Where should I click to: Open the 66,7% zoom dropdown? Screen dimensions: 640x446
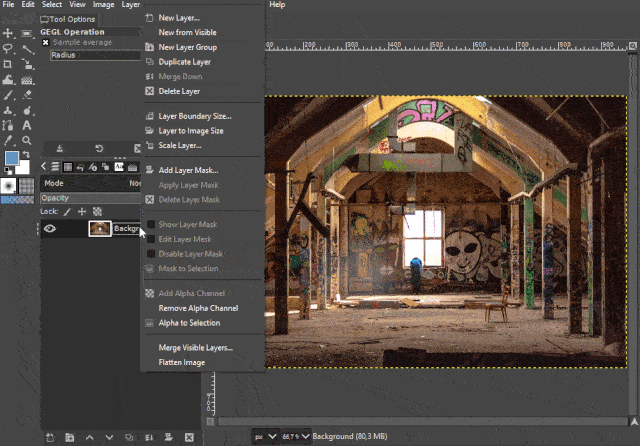pos(296,437)
